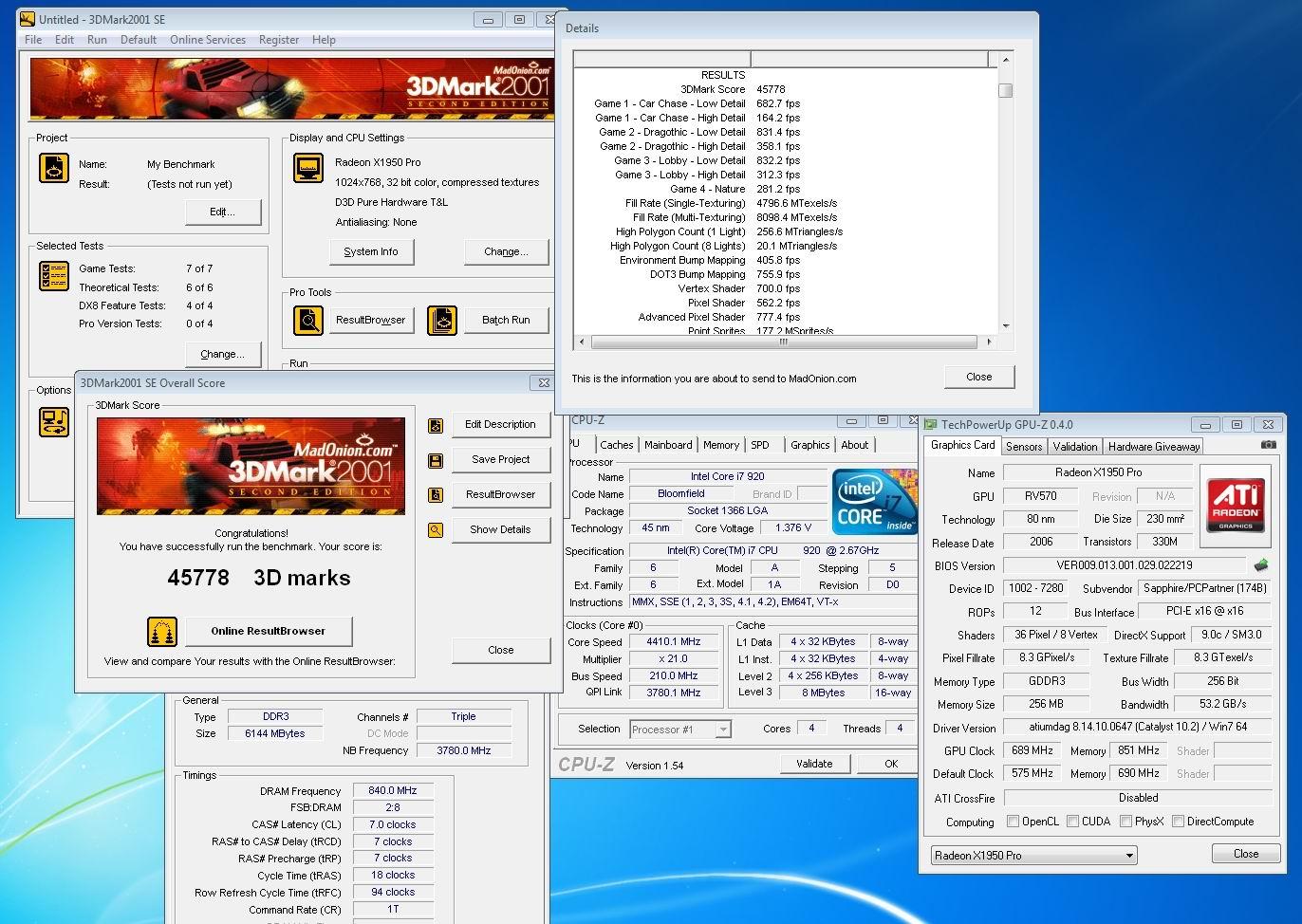
Task: Open the Run menu in 3DMark2001
Action: (97, 40)
